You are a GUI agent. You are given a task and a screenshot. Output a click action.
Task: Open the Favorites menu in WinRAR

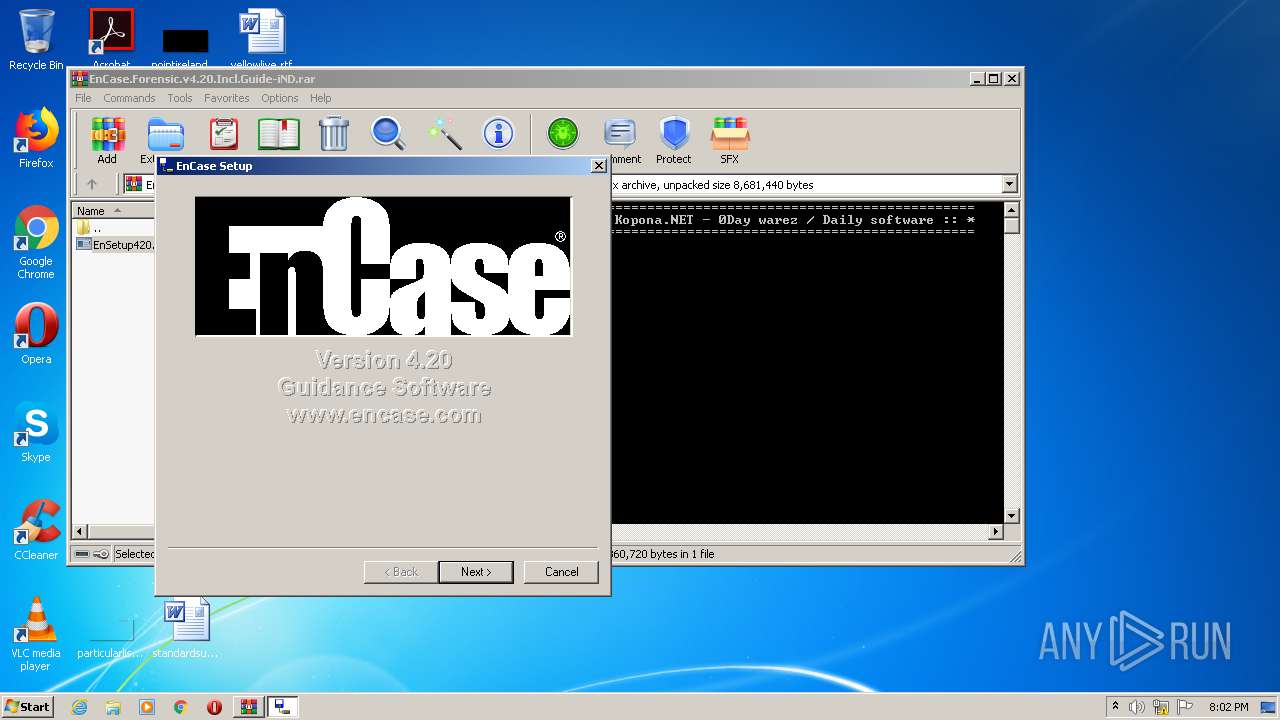(x=227, y=98)
